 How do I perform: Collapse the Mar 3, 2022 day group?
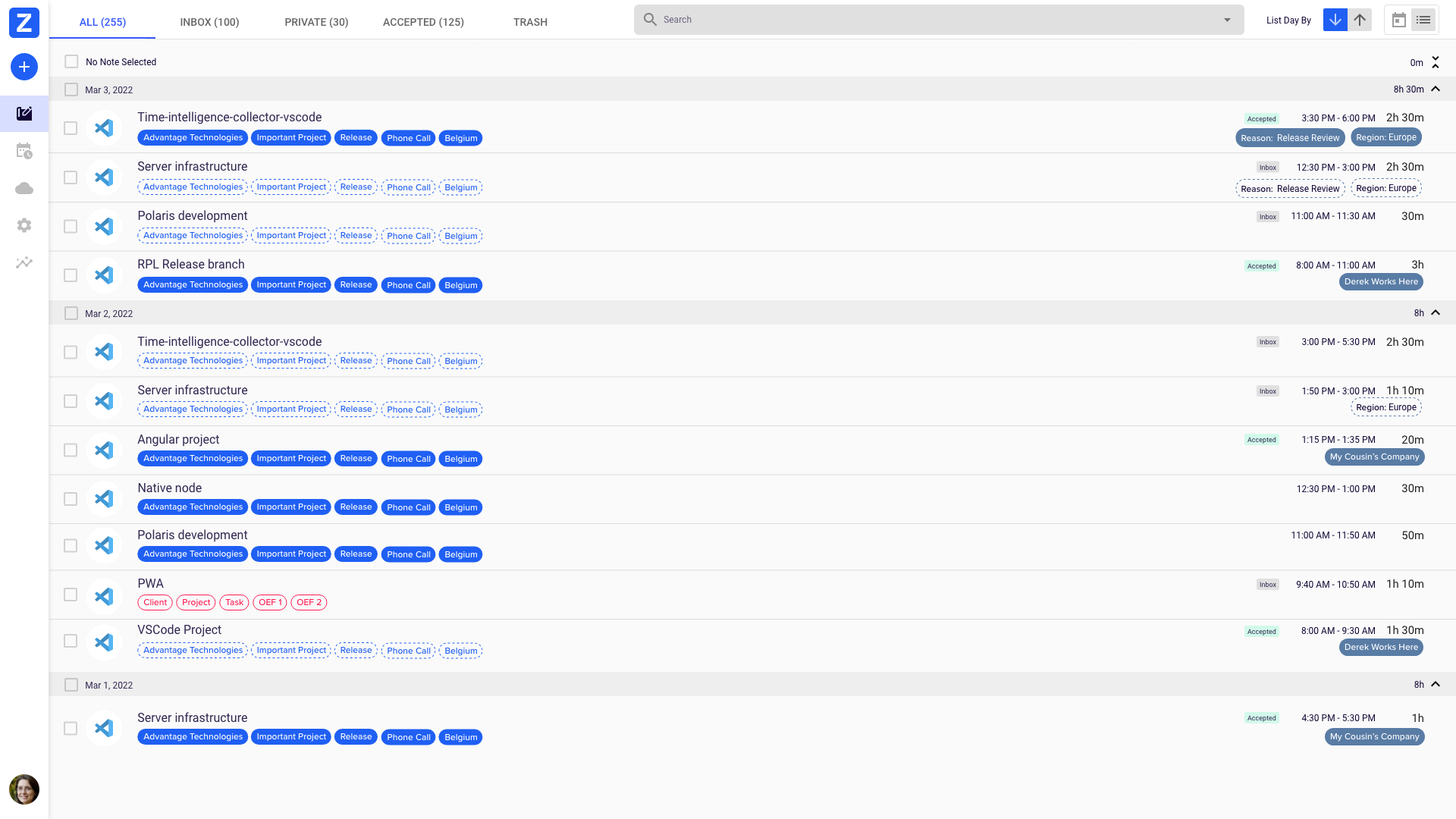click(1436, 89)
